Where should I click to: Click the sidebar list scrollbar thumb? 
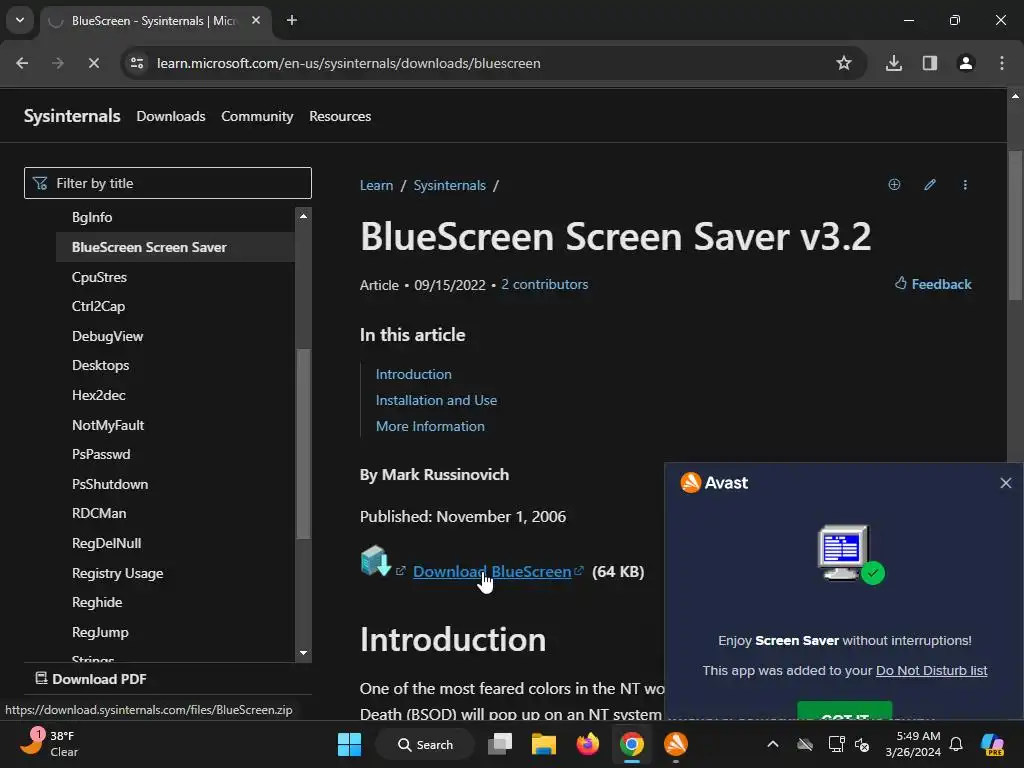coord(303,444)
